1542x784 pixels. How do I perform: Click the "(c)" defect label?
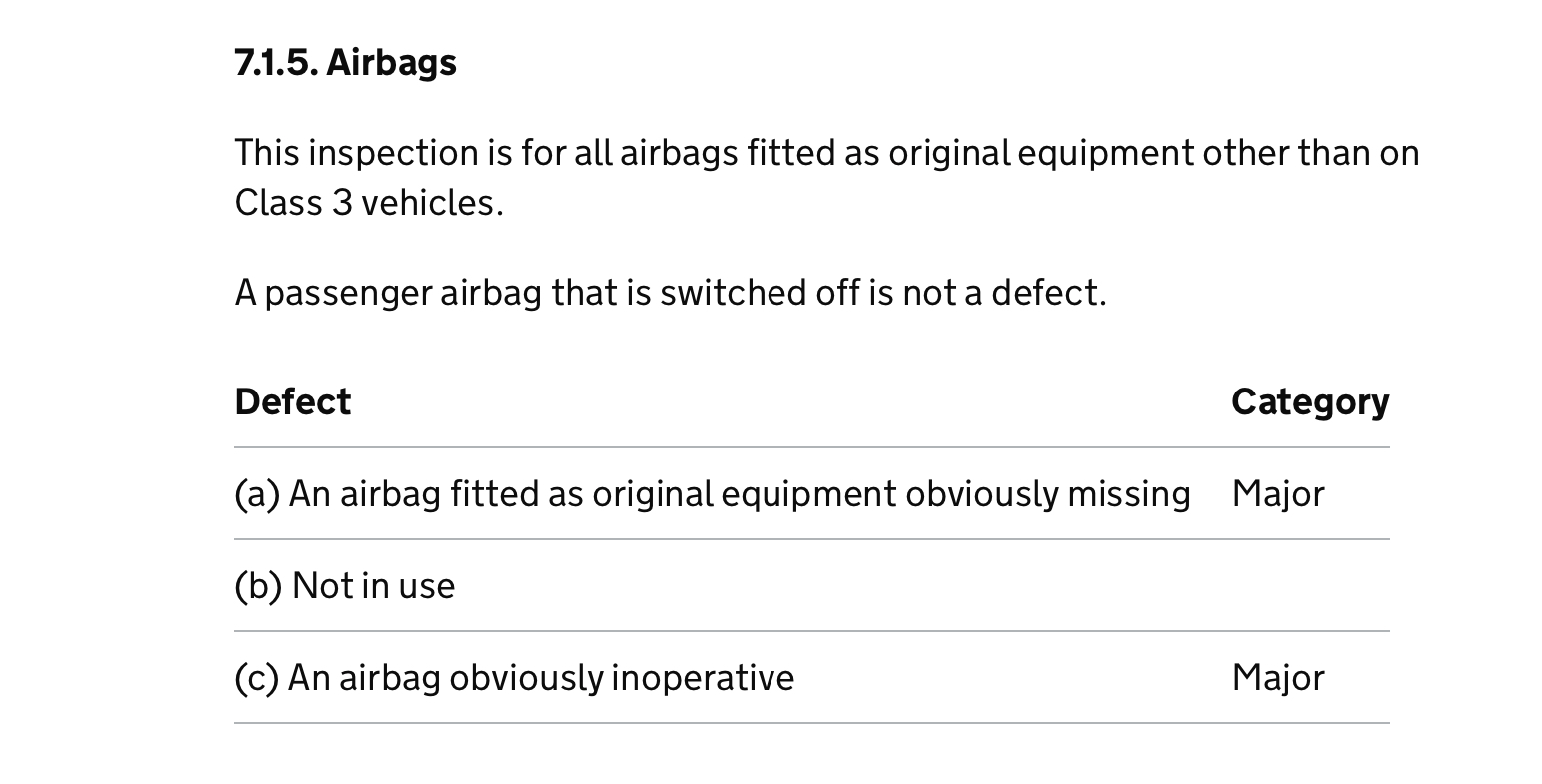click(x=256, y=678)
